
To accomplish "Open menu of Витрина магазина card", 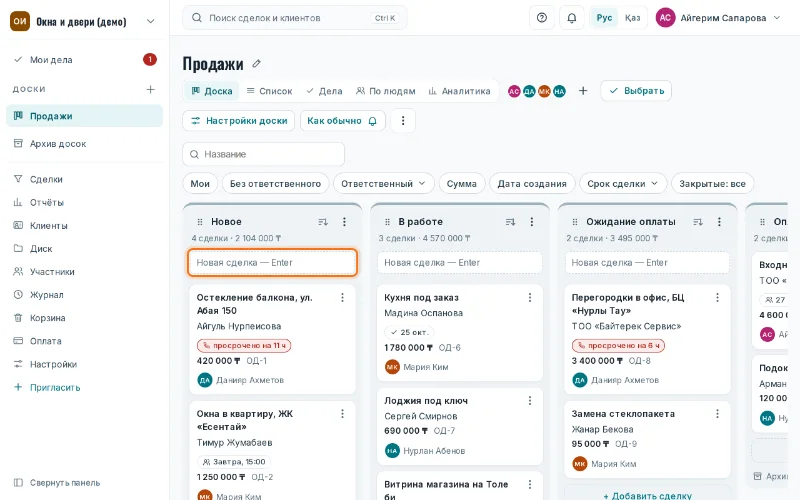I will pos(530,484).
